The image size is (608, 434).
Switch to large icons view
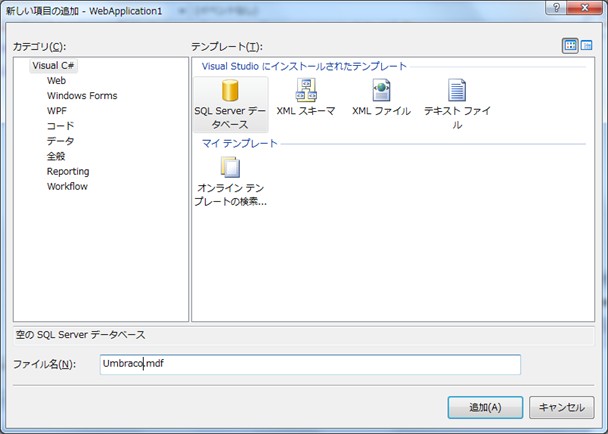(x=570, y=46)
